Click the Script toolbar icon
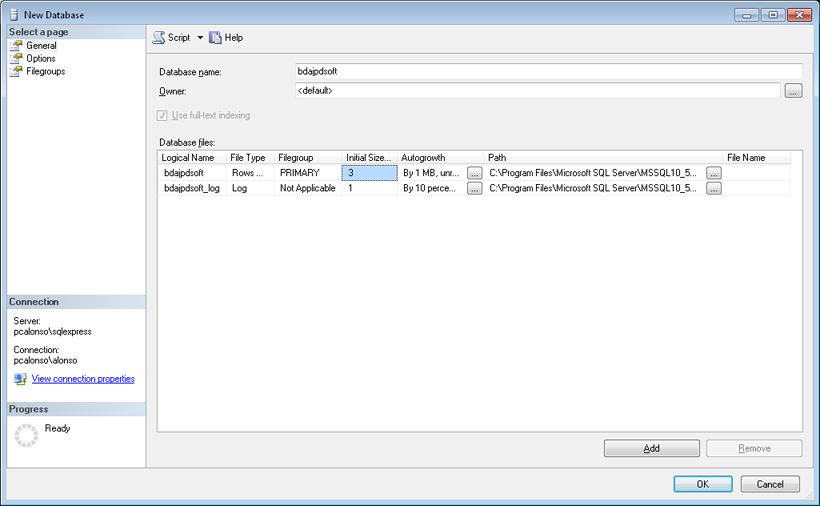The width and height of the screenshot is (820, 506). [x=159, y=38]
